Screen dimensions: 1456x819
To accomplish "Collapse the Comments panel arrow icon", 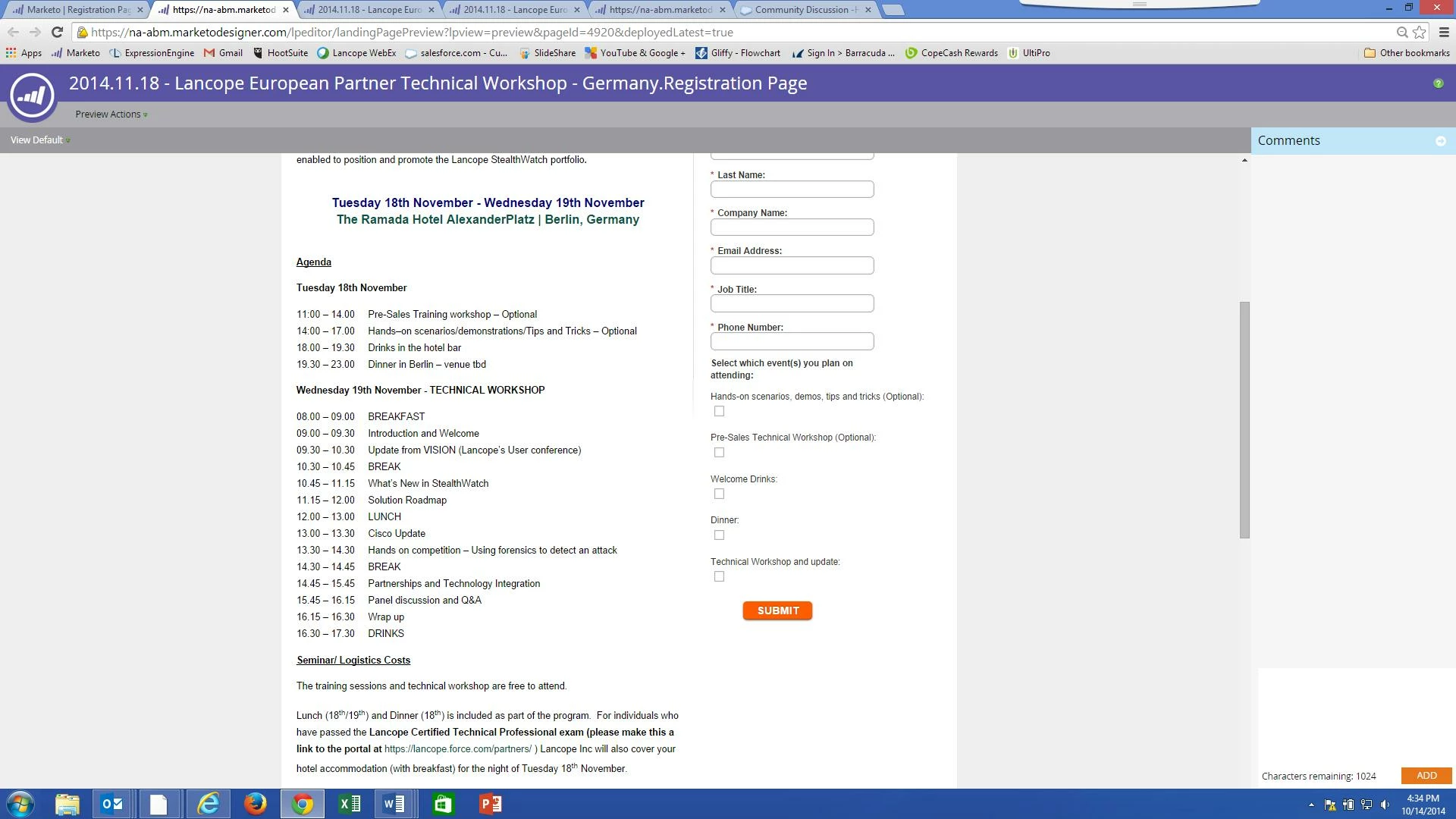I will click(x=1440, y=141).
